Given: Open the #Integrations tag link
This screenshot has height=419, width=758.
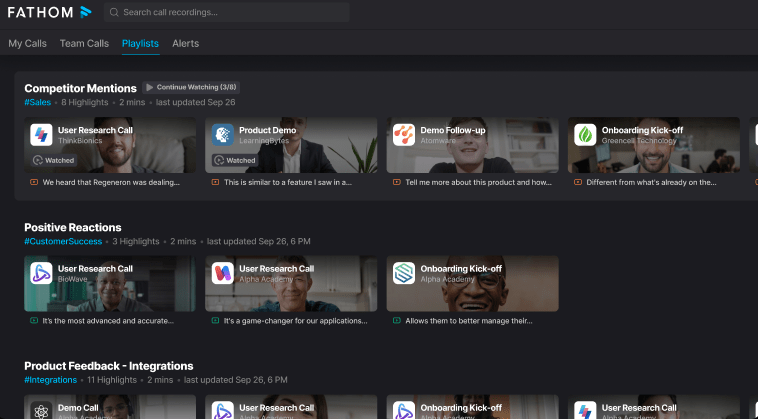Looking at the screenshot, I should (51, 380).
